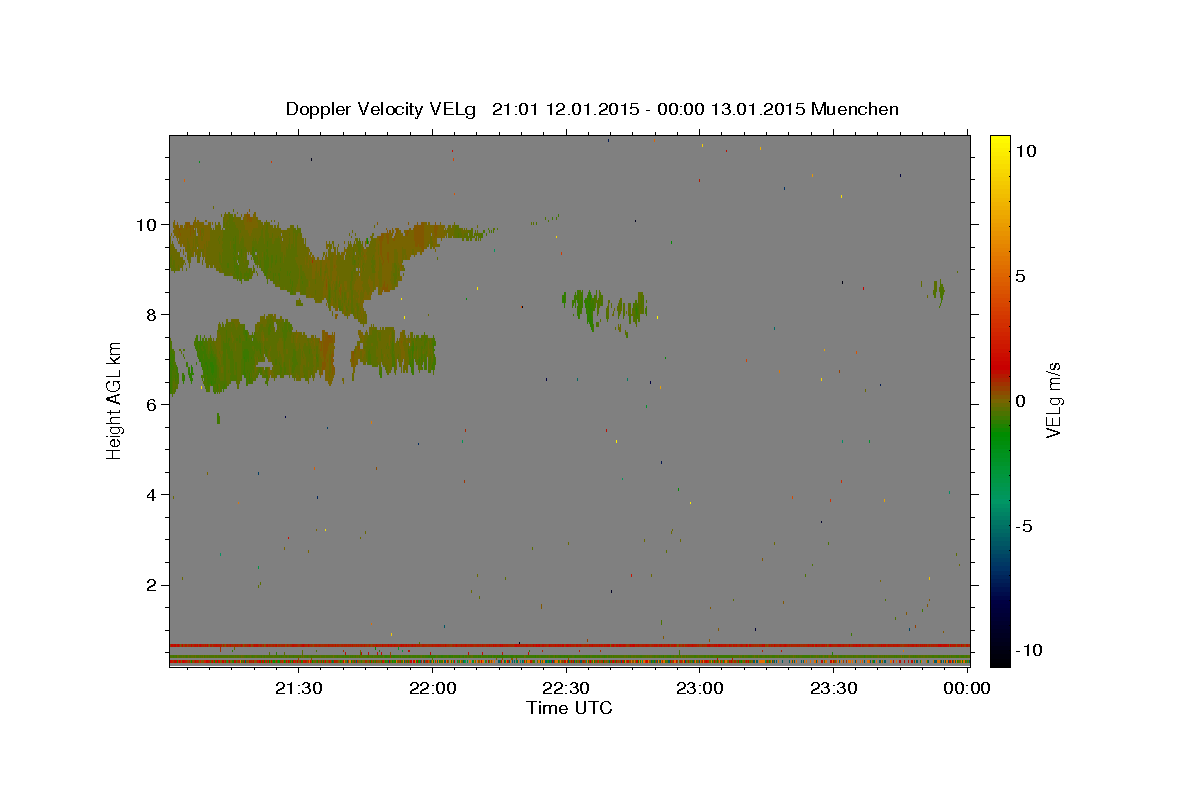Click the 22:30 time tick label
1200x800 pixels.
(566, 688)
